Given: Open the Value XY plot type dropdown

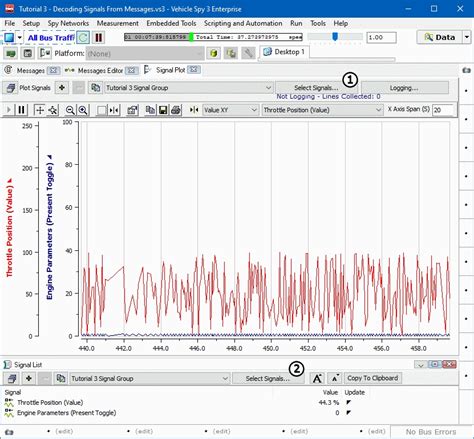Looking at the screenshot, I should click(230, 110).
